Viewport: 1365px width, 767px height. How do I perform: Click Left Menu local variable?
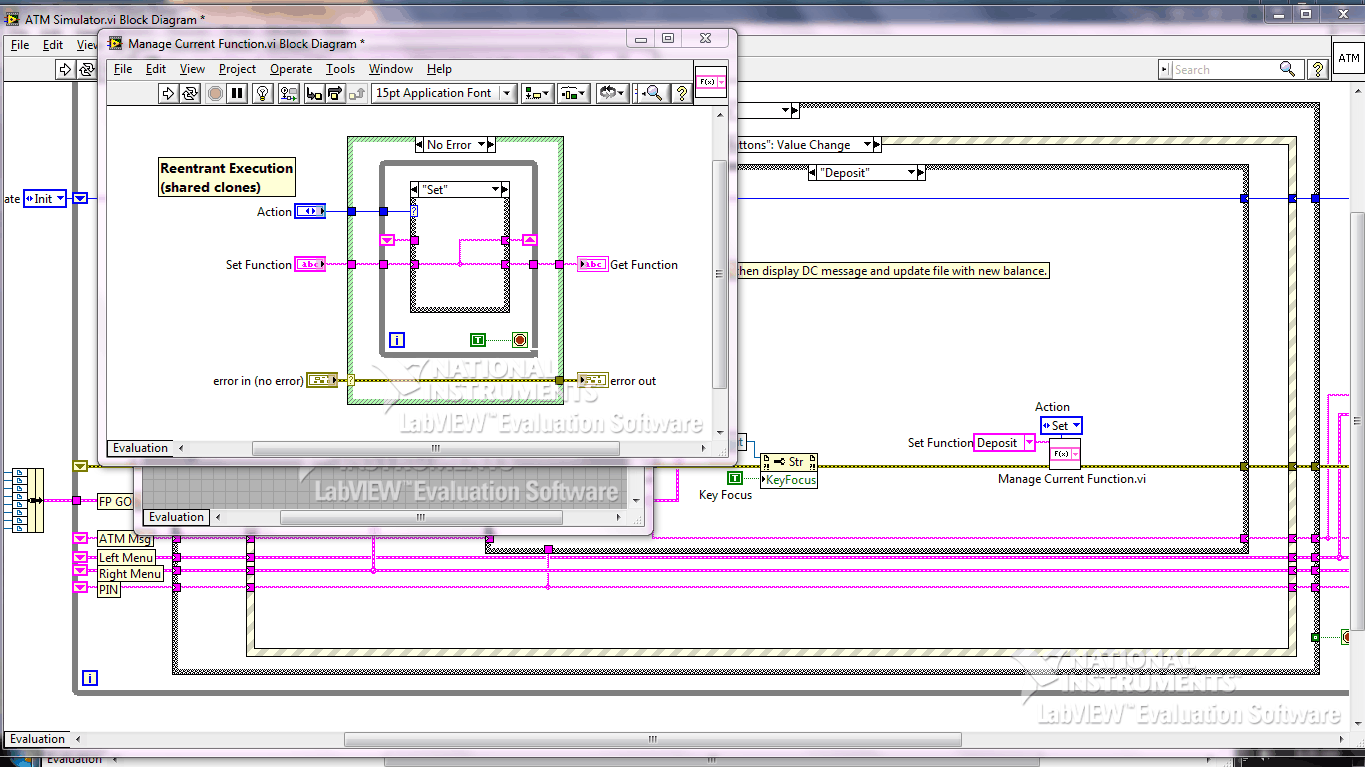[126, 557]
